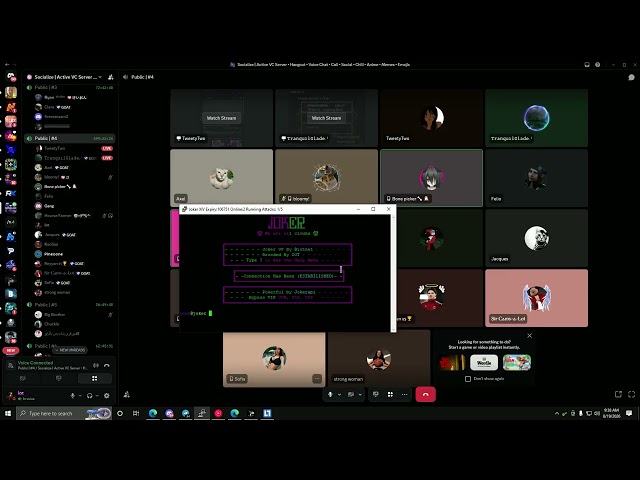Select Sir Cam-a-Lot's video tile

pos(536,298)
